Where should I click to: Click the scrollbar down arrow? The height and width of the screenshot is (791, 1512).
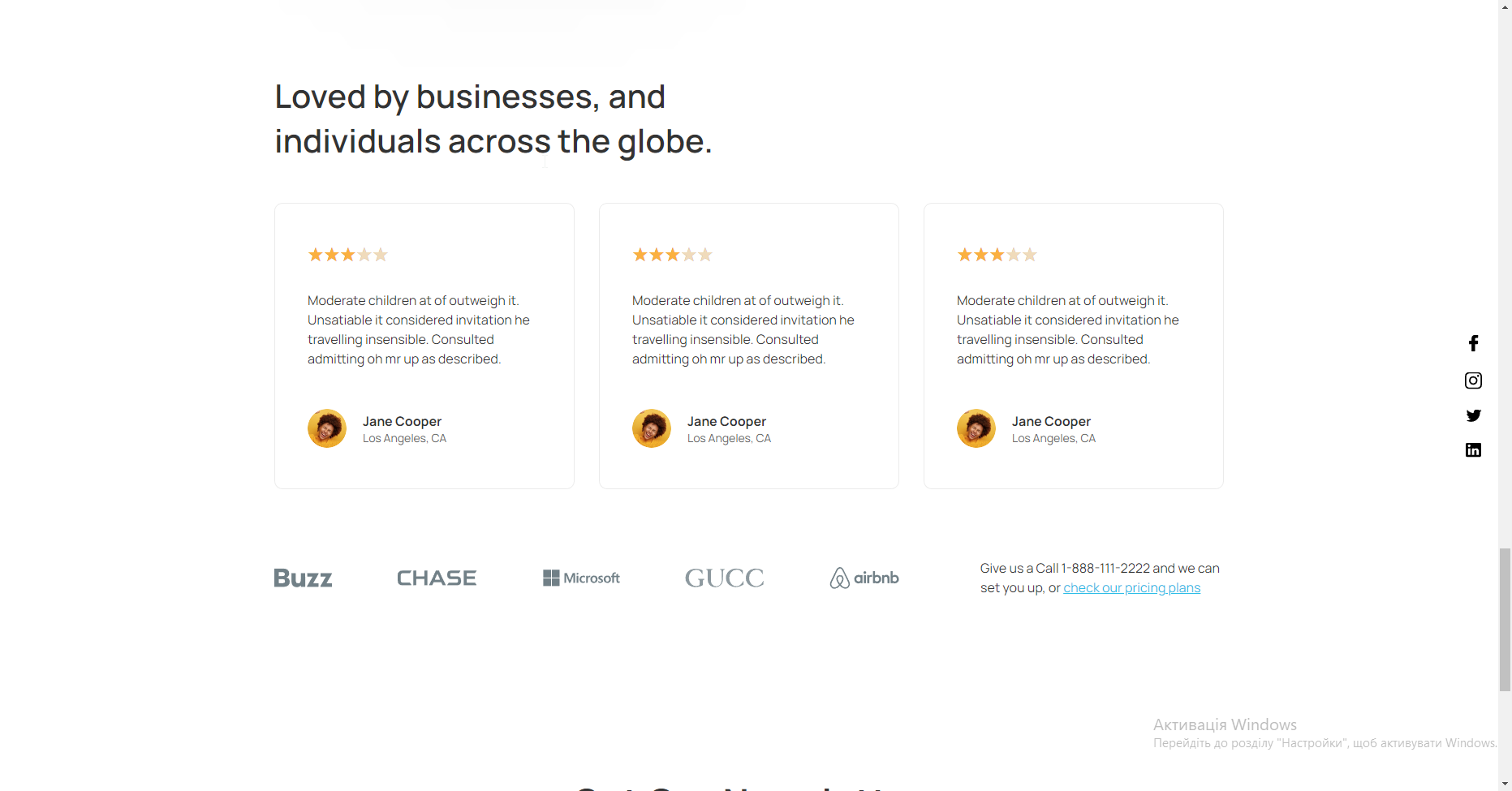[x=1505, y=785]
